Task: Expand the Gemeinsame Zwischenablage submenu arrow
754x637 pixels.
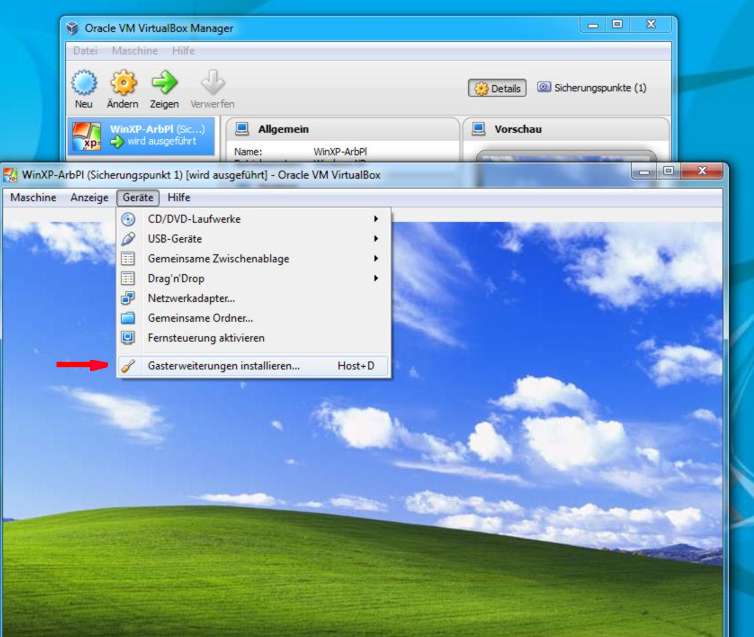Action: (x=376, y=258)
